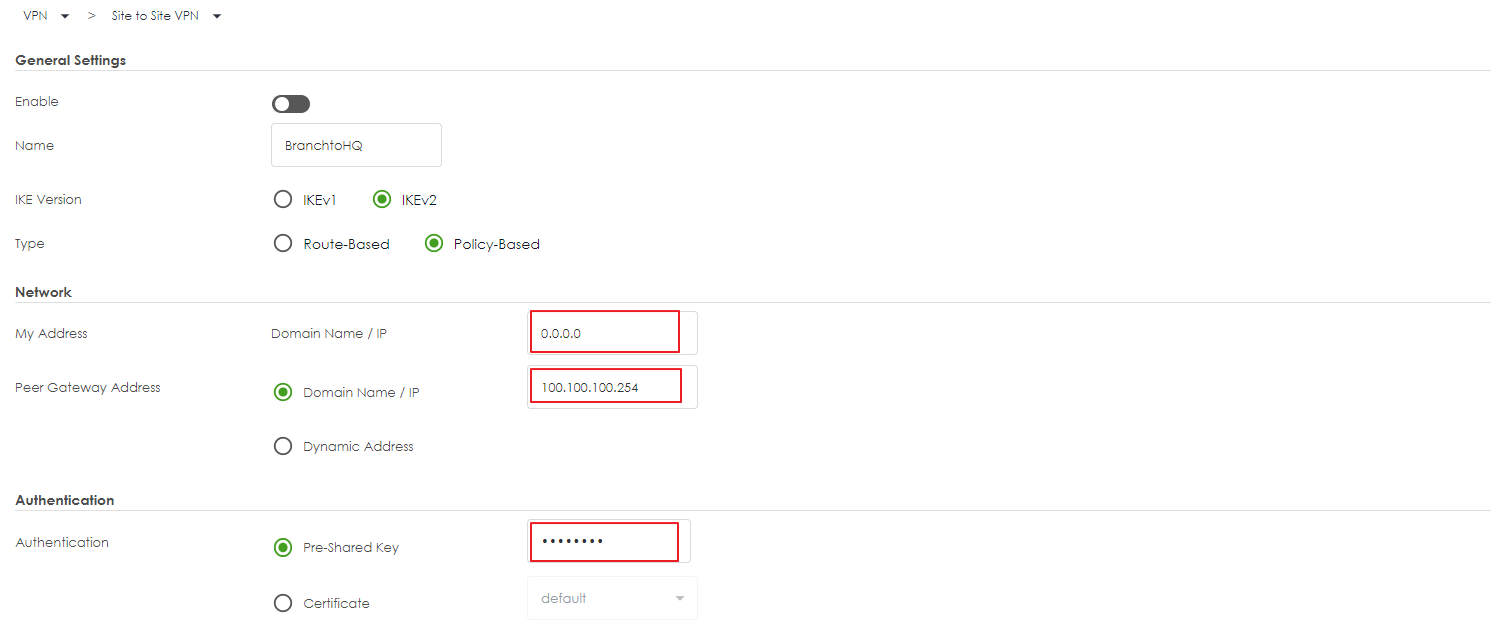Click the Site to Site VPN breadcrumb
1491x629 pixels.
tap(157, 16)
